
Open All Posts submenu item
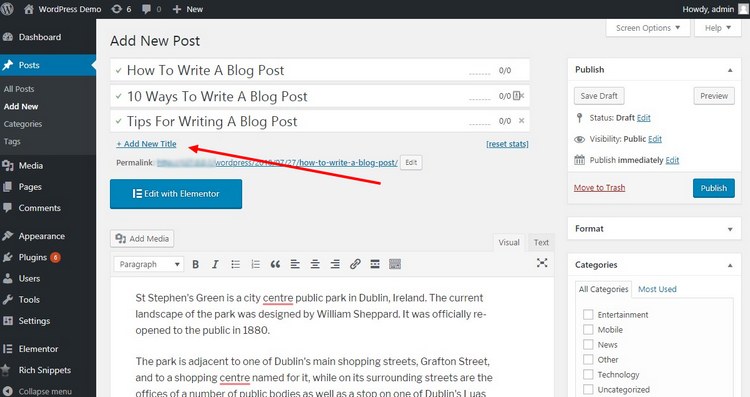[x=19, y=89]
